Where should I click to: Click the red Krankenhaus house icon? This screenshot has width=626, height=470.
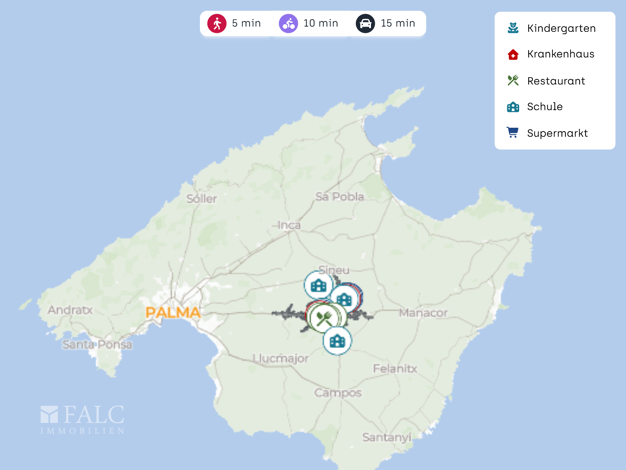click(513, 54)
